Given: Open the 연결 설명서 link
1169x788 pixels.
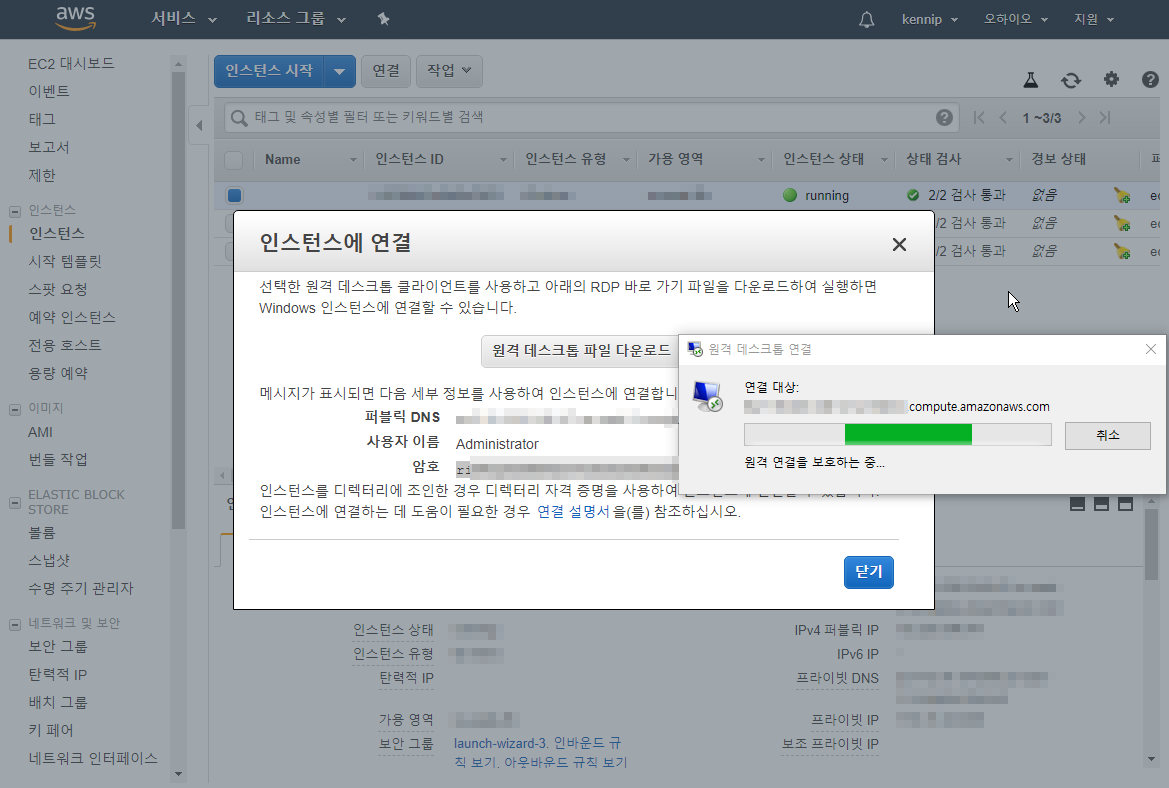Looking at the screenshot, I should (x=573, y=511).
